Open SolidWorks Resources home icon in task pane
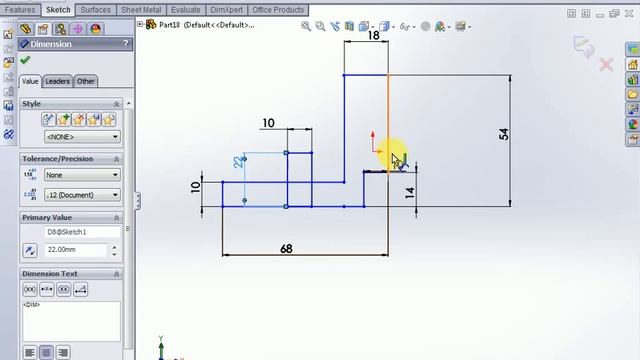The image size is (640, 360). point(633,64)
